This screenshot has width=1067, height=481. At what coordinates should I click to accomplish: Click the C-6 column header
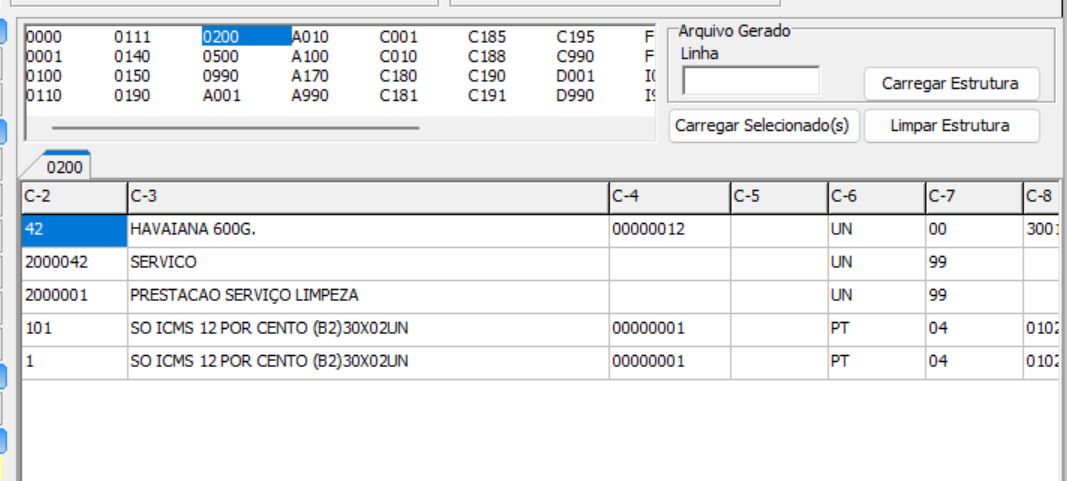click(x=875, y=197)
